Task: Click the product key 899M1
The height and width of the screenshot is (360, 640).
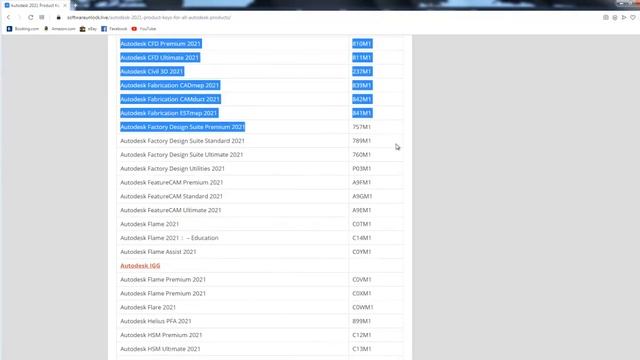Action: (x=362, y=321)
